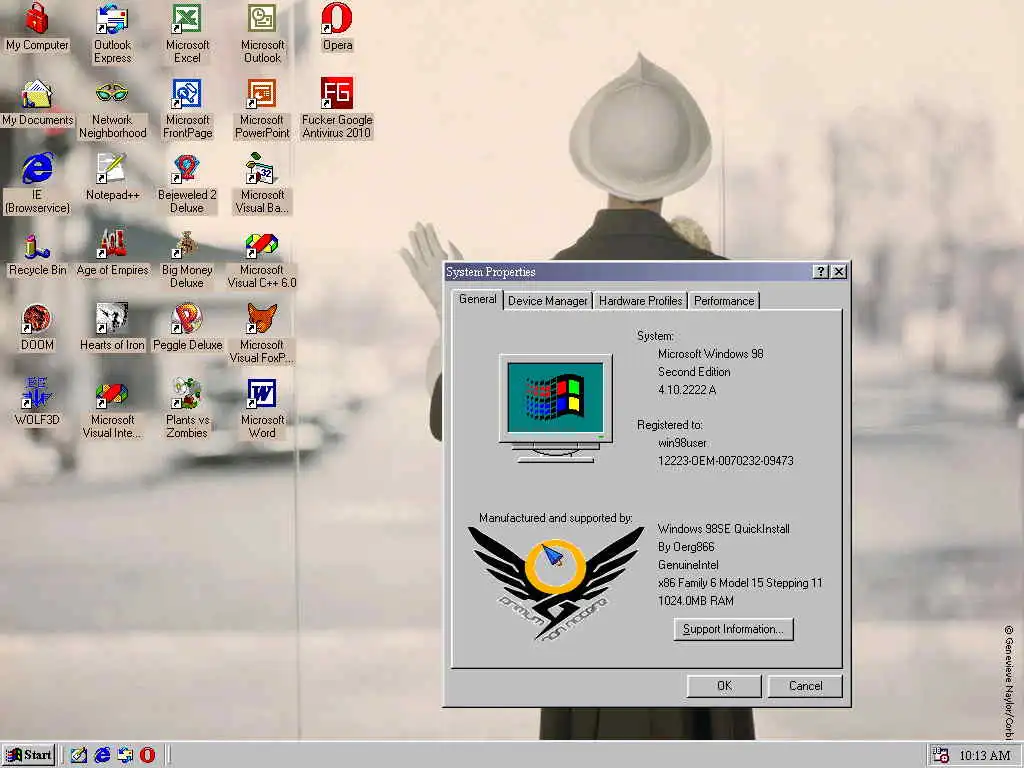Click the Windows monitor logo image

(x=556, y=408)
